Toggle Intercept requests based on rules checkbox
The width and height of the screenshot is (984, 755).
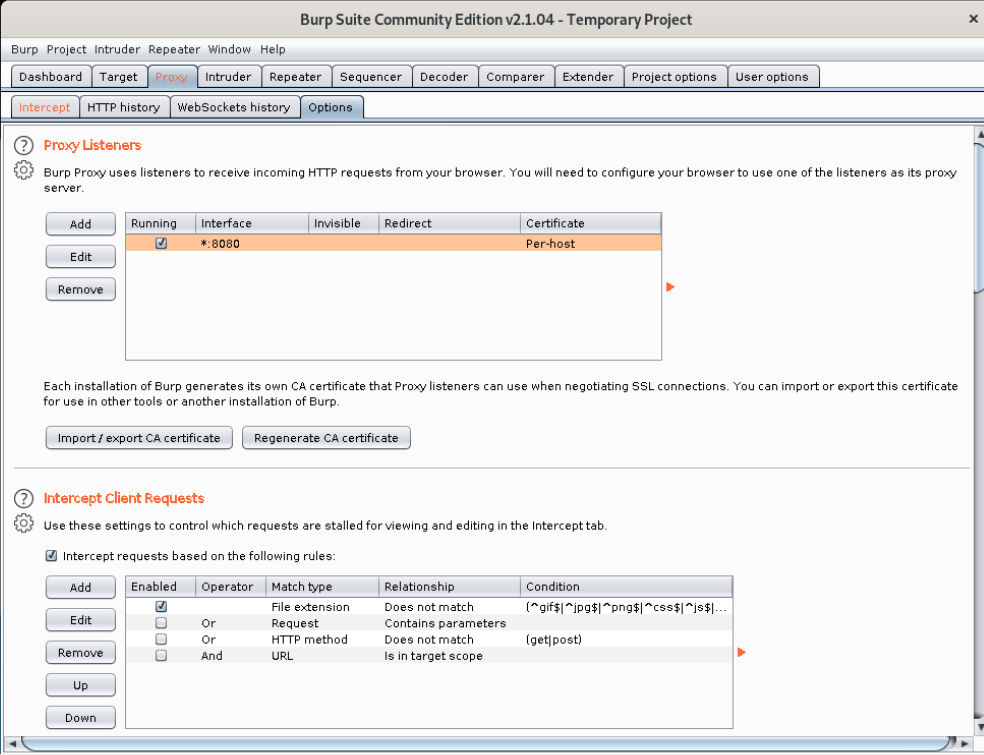coord(51,556)
